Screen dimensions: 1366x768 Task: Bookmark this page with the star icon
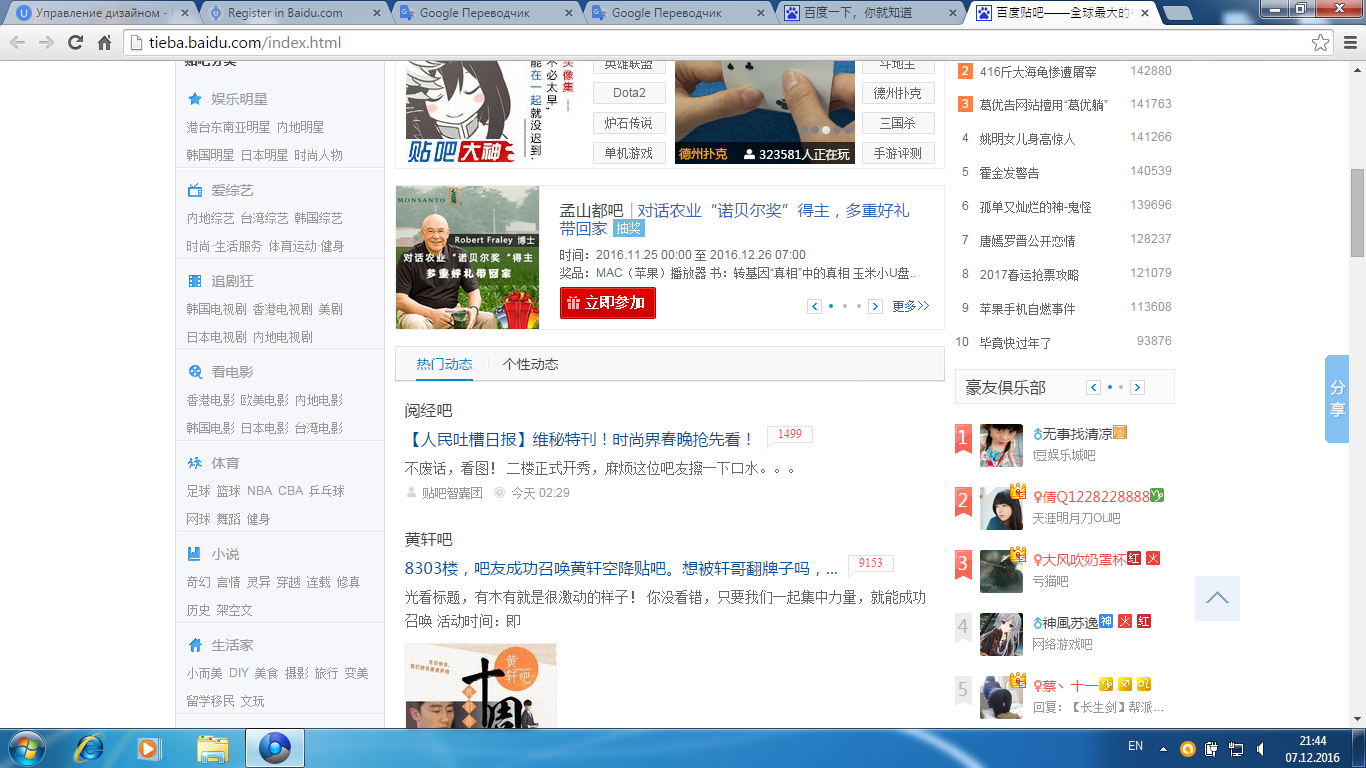(x=1321, y=43)
